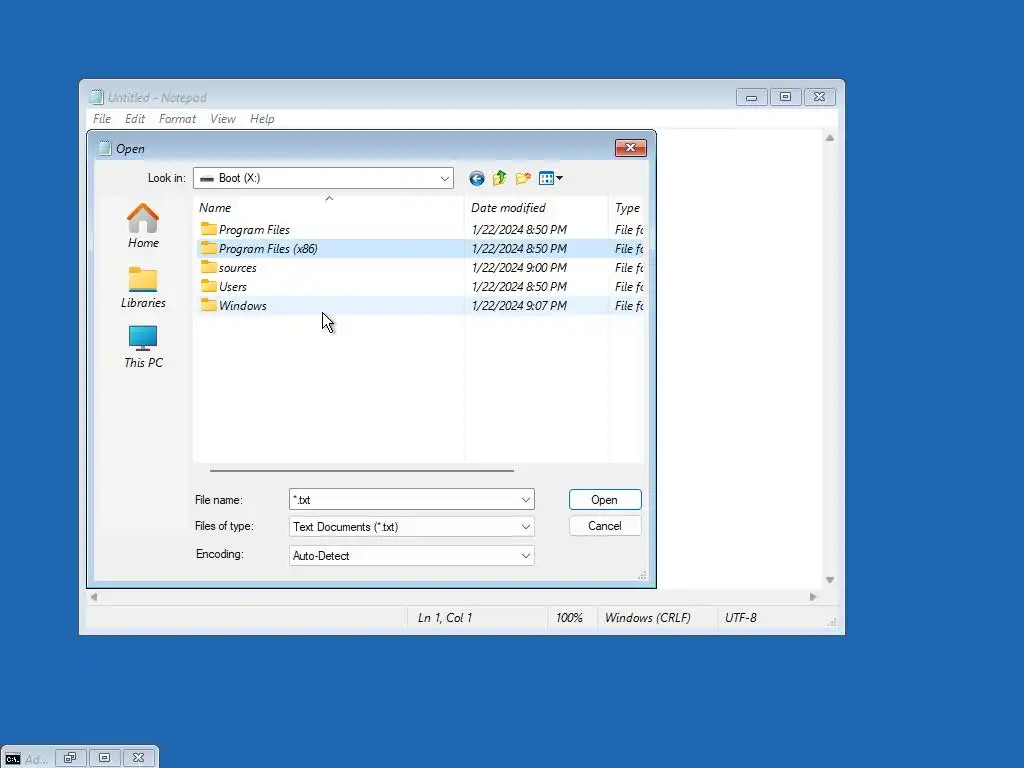Select Libraries in the places sidebar
The height and width of the screenshot is (768, 1024).
coord(143,287)
